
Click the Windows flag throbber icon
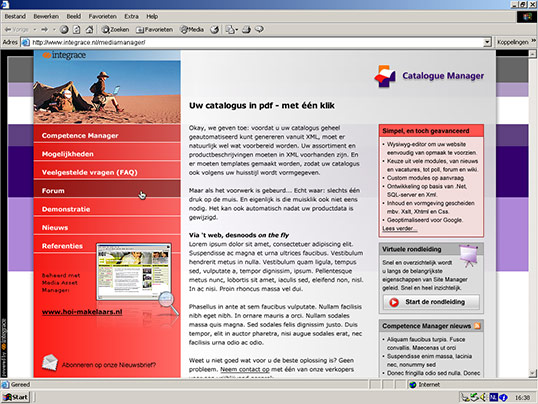pyautogui.click(x=527, y=17)
